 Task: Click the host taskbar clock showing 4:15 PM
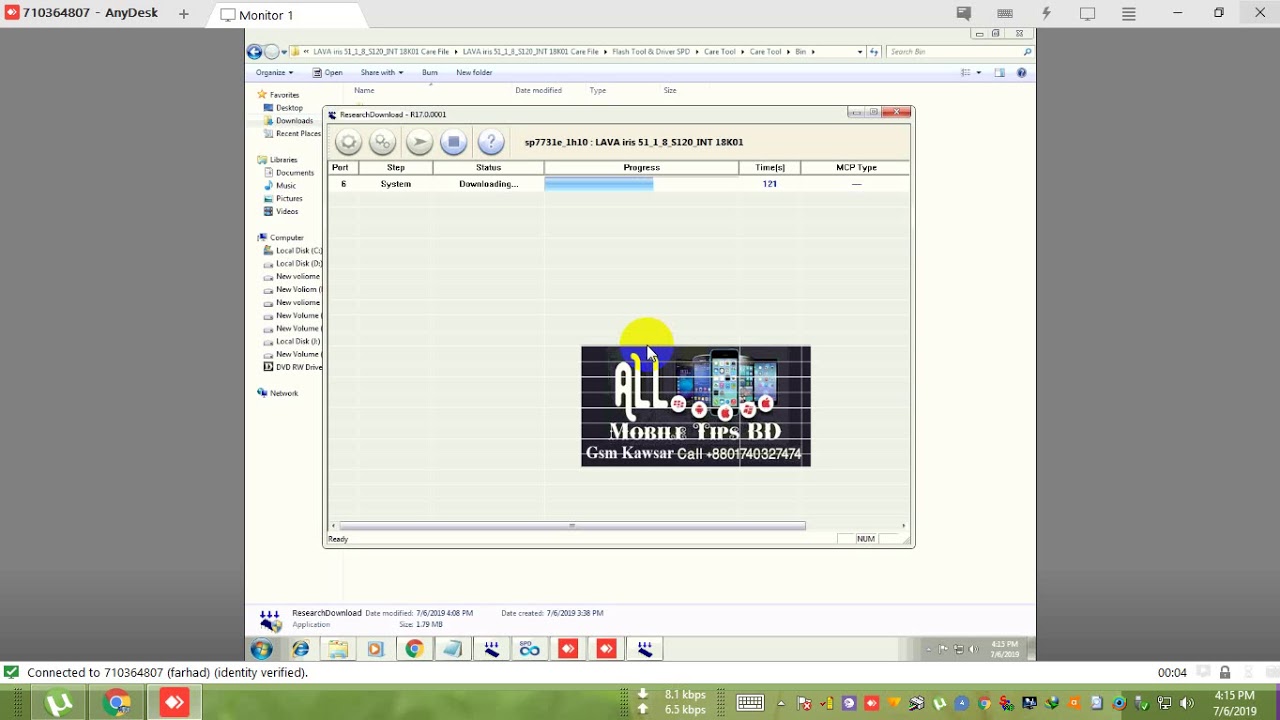1234,703
